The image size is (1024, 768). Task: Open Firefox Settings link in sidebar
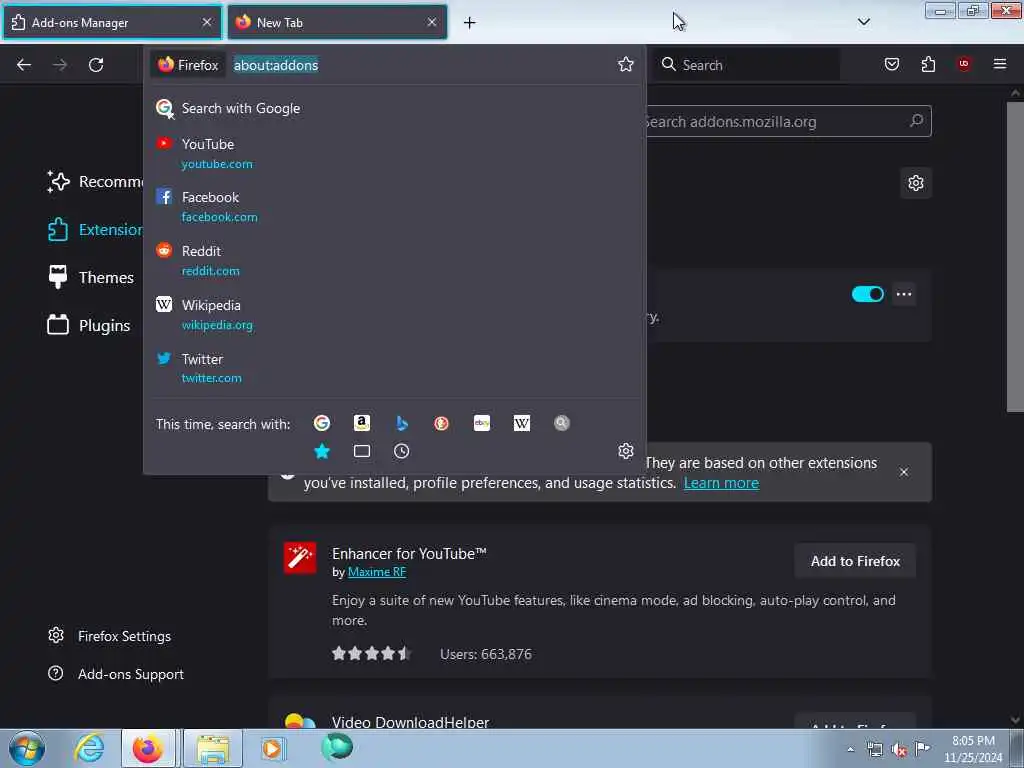(x=110, y=636)
